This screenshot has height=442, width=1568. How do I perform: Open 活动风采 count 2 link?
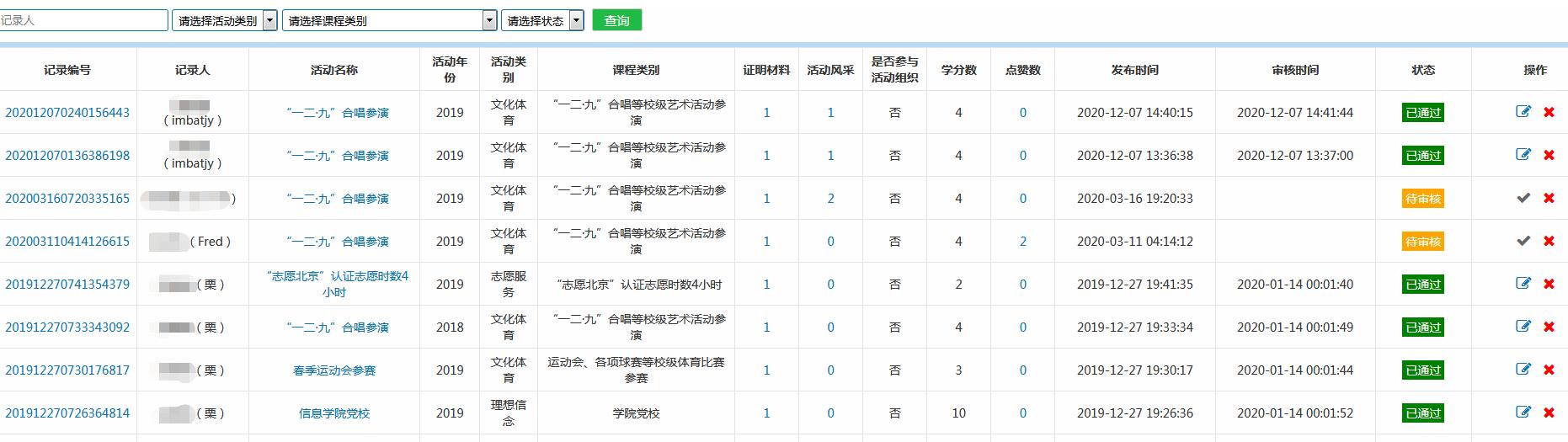click(x=830, y=199)
